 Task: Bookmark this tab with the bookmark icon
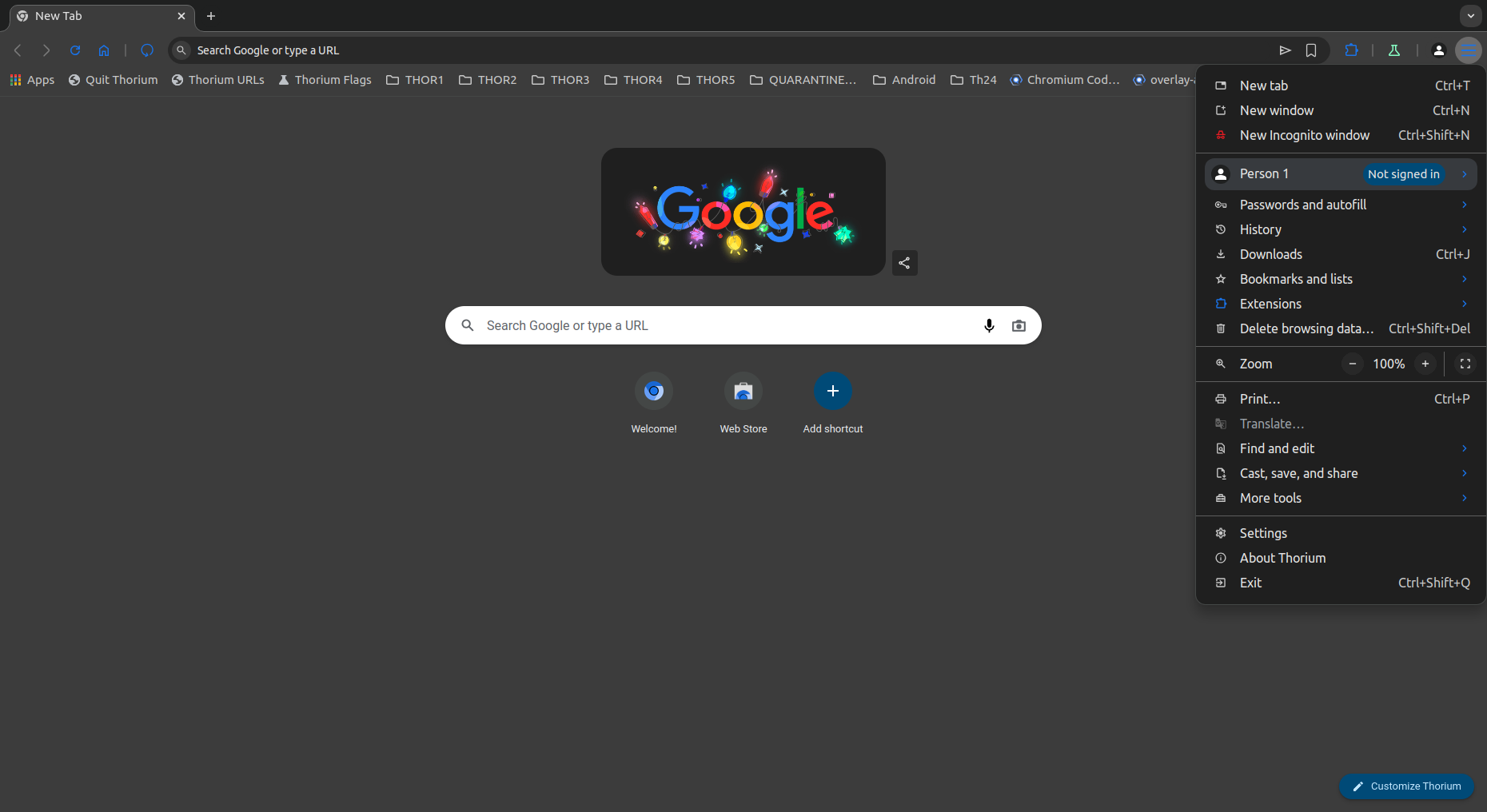pyautogui.click(x=1311, y=50)
